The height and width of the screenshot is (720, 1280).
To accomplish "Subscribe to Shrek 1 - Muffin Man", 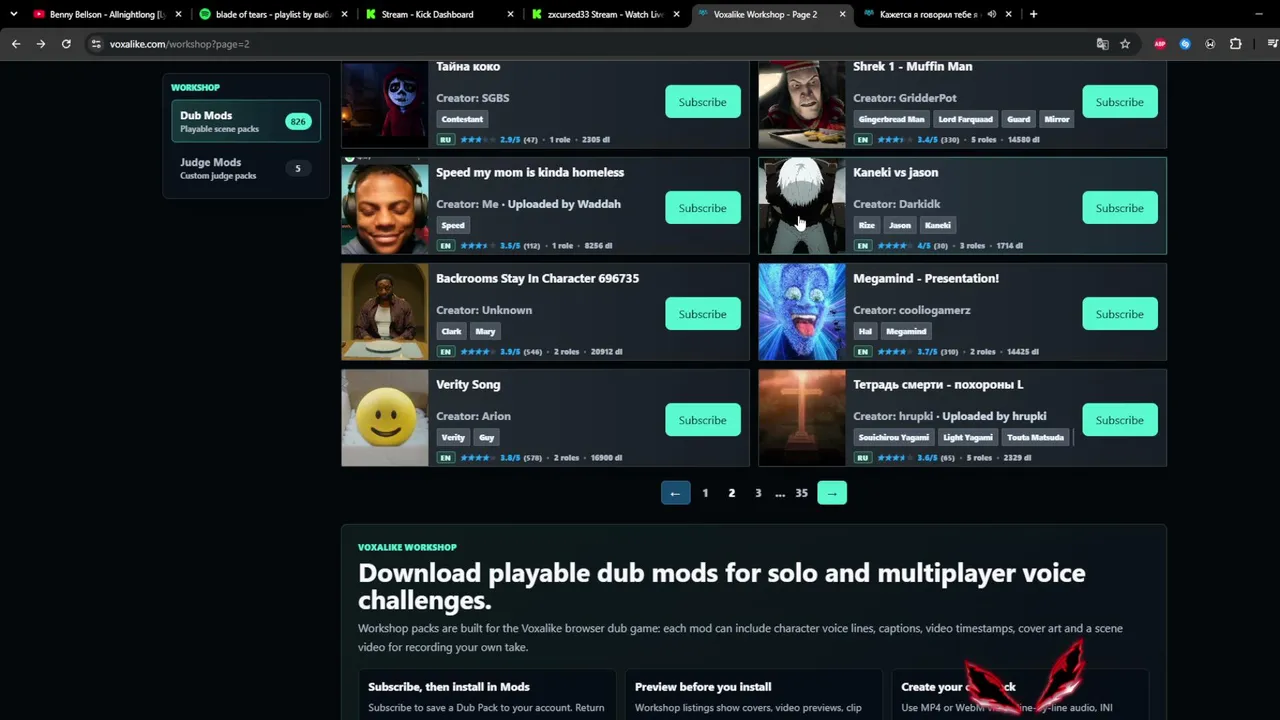I will pyautogui.click(x=1120, y=102).
